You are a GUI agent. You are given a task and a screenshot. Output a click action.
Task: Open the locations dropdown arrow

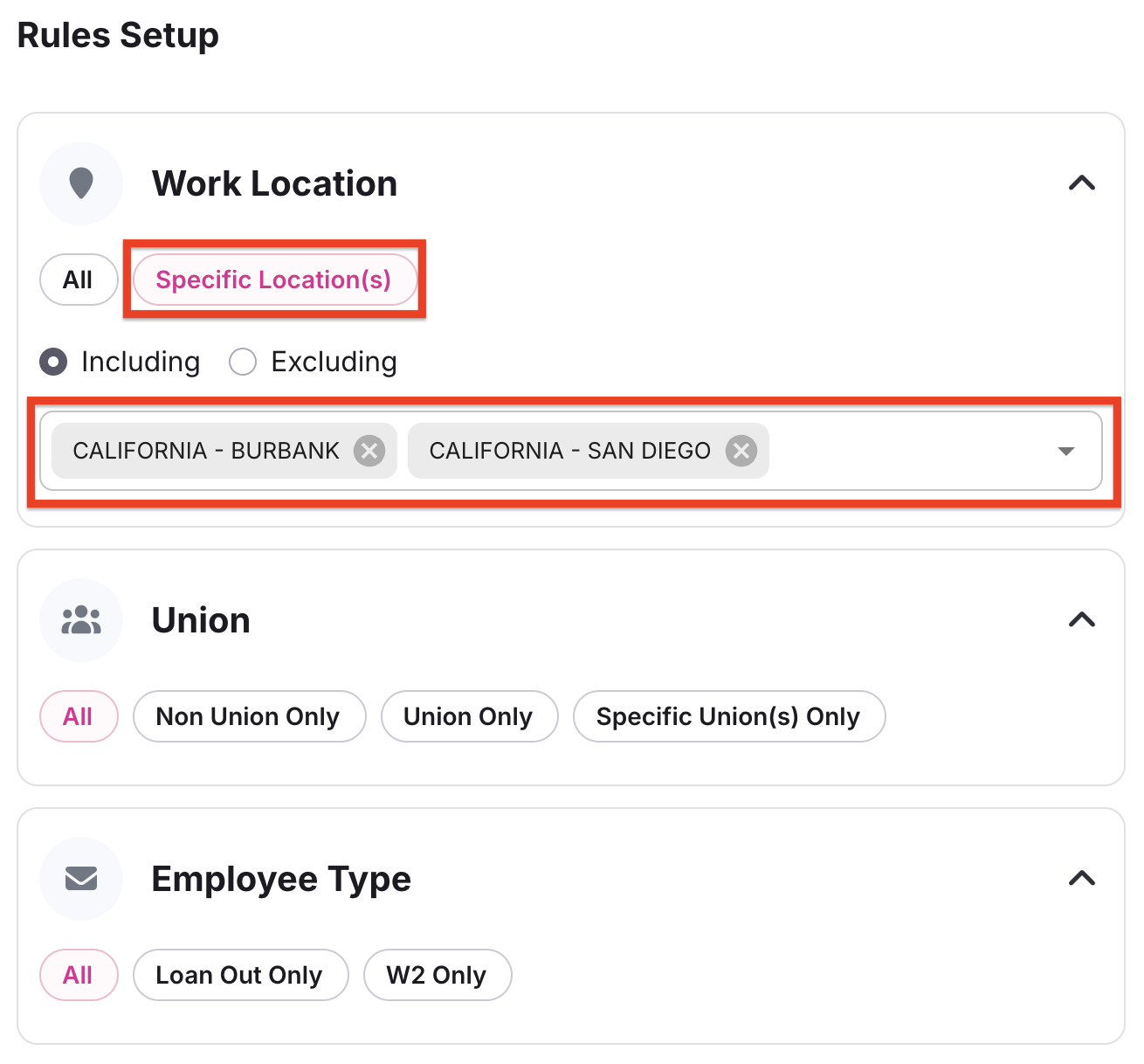click(1065, 451)
